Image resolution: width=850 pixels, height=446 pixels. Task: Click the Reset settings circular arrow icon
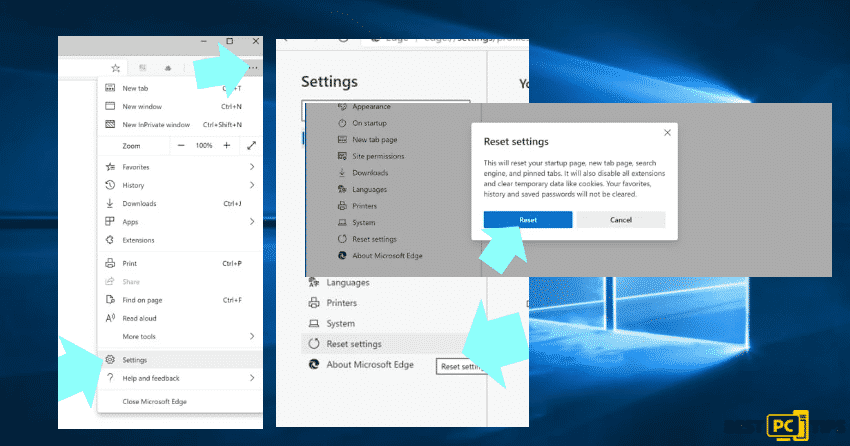coord(314,344)
